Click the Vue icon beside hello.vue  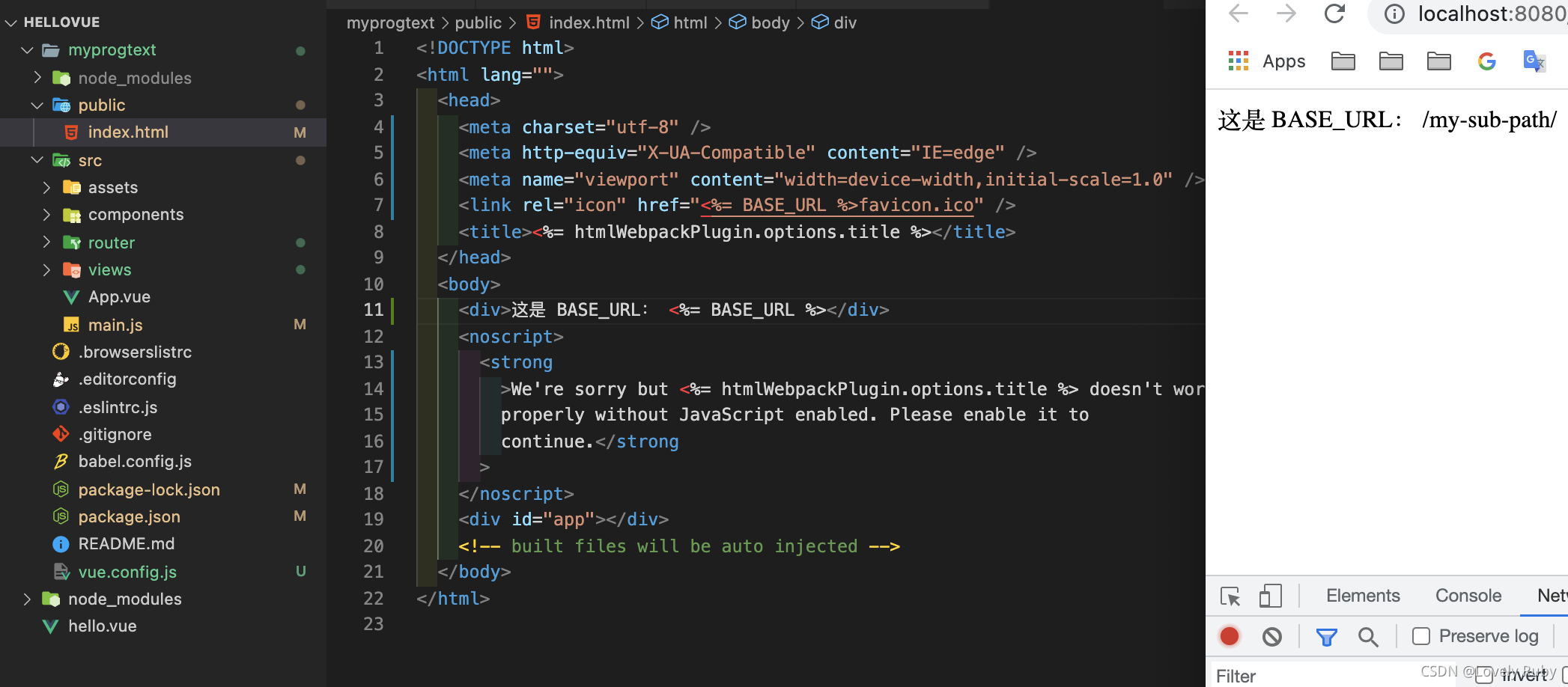(50, 626)
